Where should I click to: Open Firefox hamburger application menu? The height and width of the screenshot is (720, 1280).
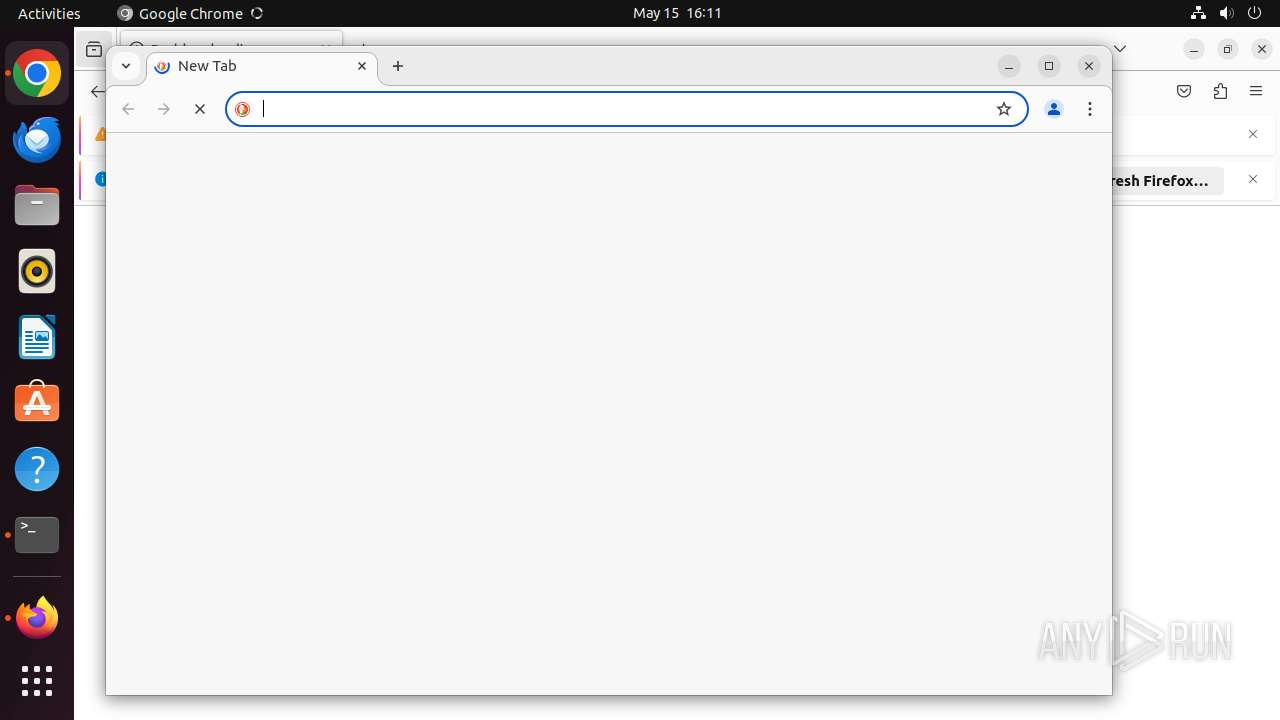[x=1256, y=91]
